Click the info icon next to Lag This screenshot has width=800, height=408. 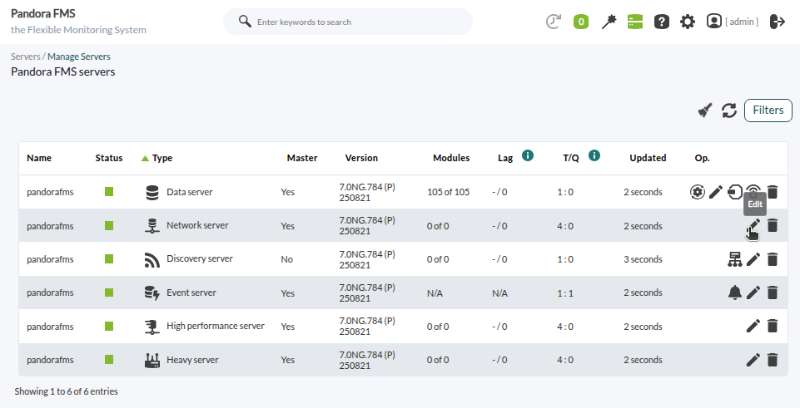point(528,155)
